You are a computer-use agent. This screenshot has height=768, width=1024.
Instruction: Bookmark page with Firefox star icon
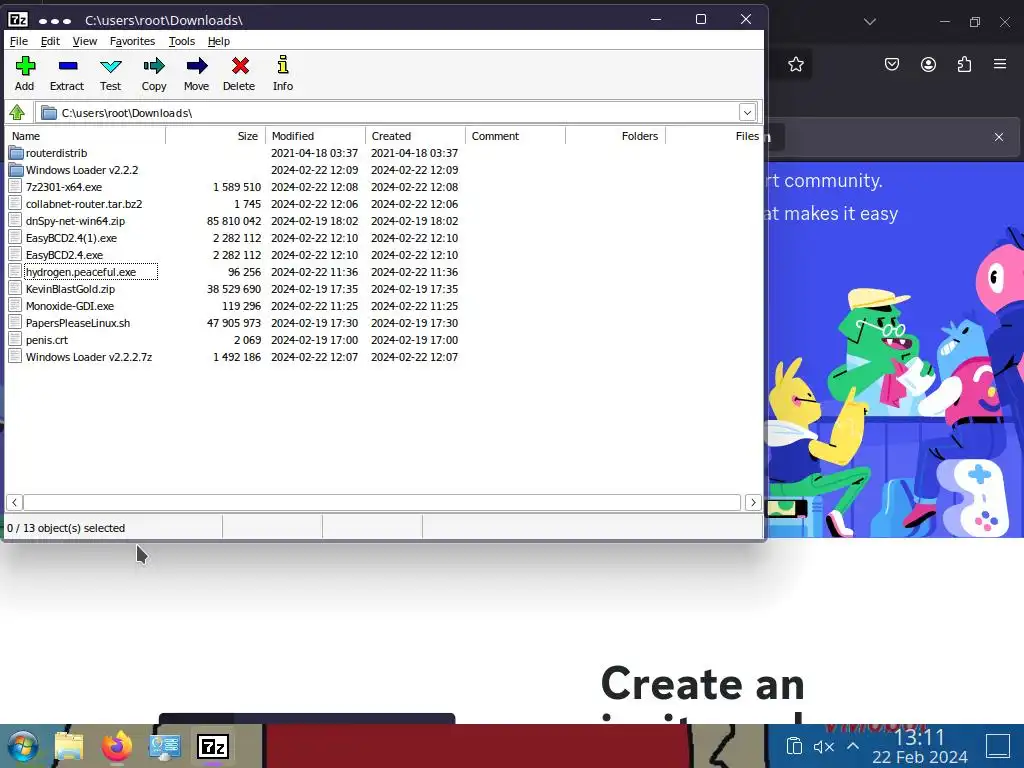click(795, 65)
